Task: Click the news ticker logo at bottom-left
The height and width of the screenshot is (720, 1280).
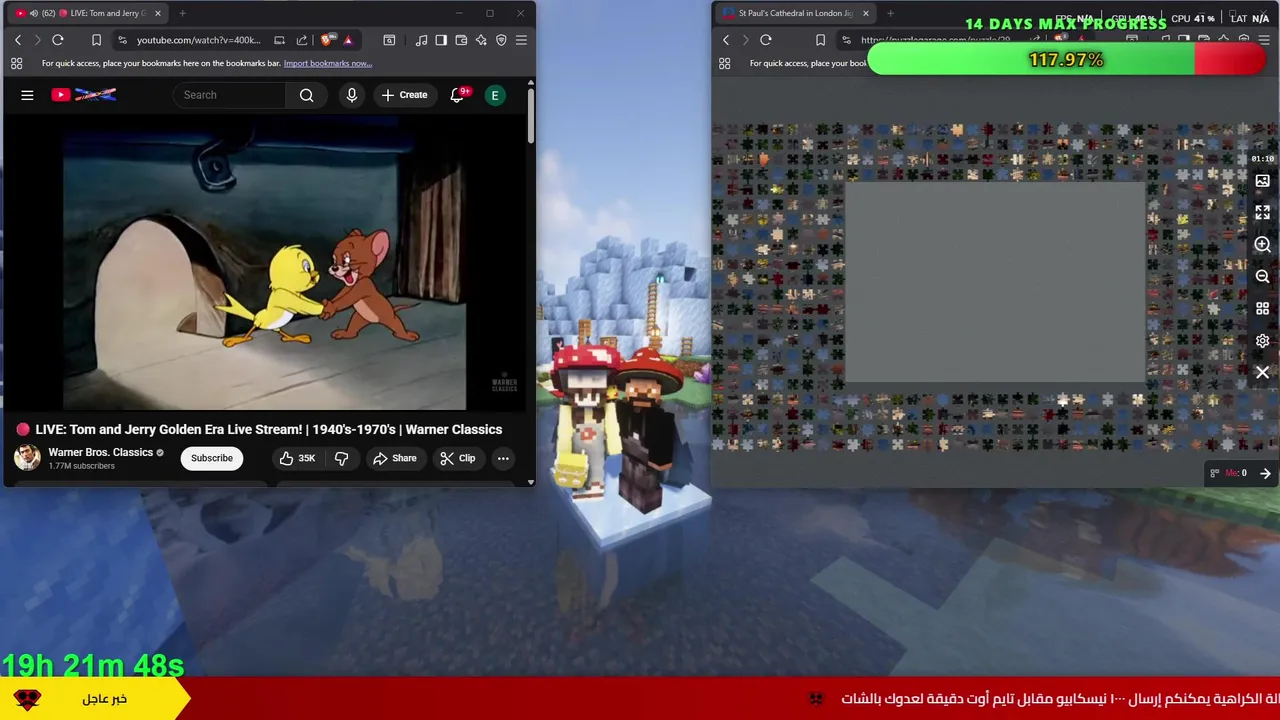Action: pos(27,699)
